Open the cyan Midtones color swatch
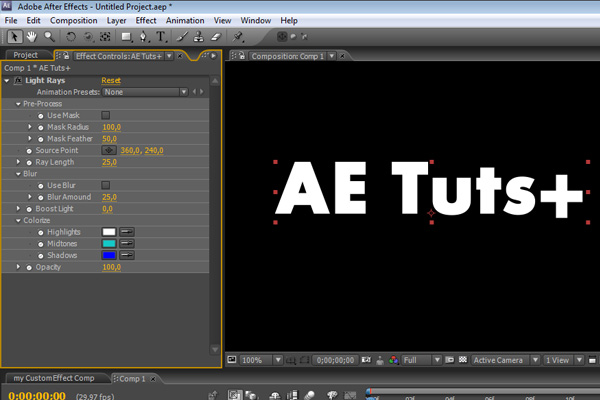The height and width of the screenshot is (400, 600). pyautogui.click(x=109, y=243)
